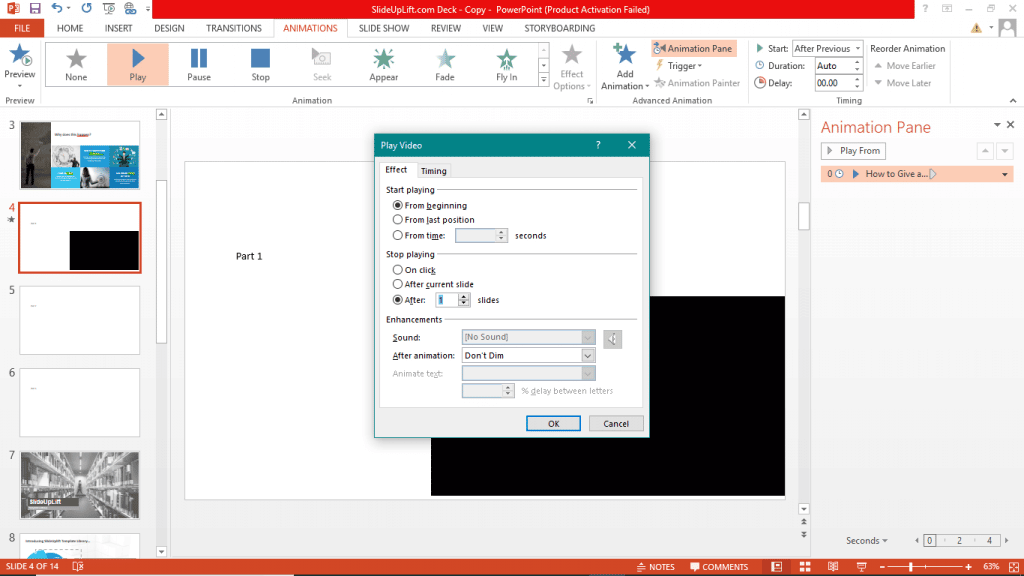
Task: Open the After animation dropdown
Action: [589, 355]
